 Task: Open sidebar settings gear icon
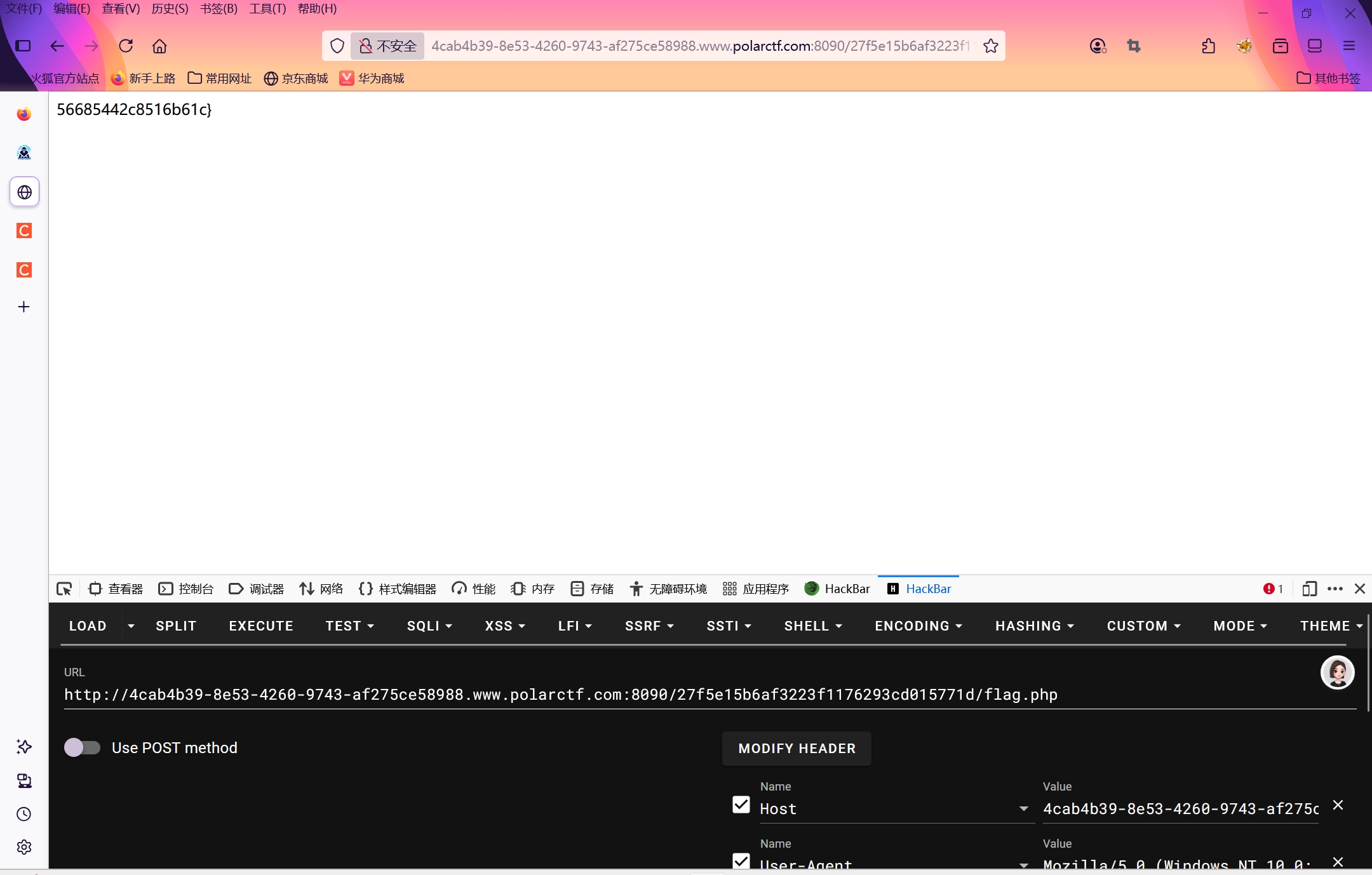pyautogui.click(x=24, y=847)
